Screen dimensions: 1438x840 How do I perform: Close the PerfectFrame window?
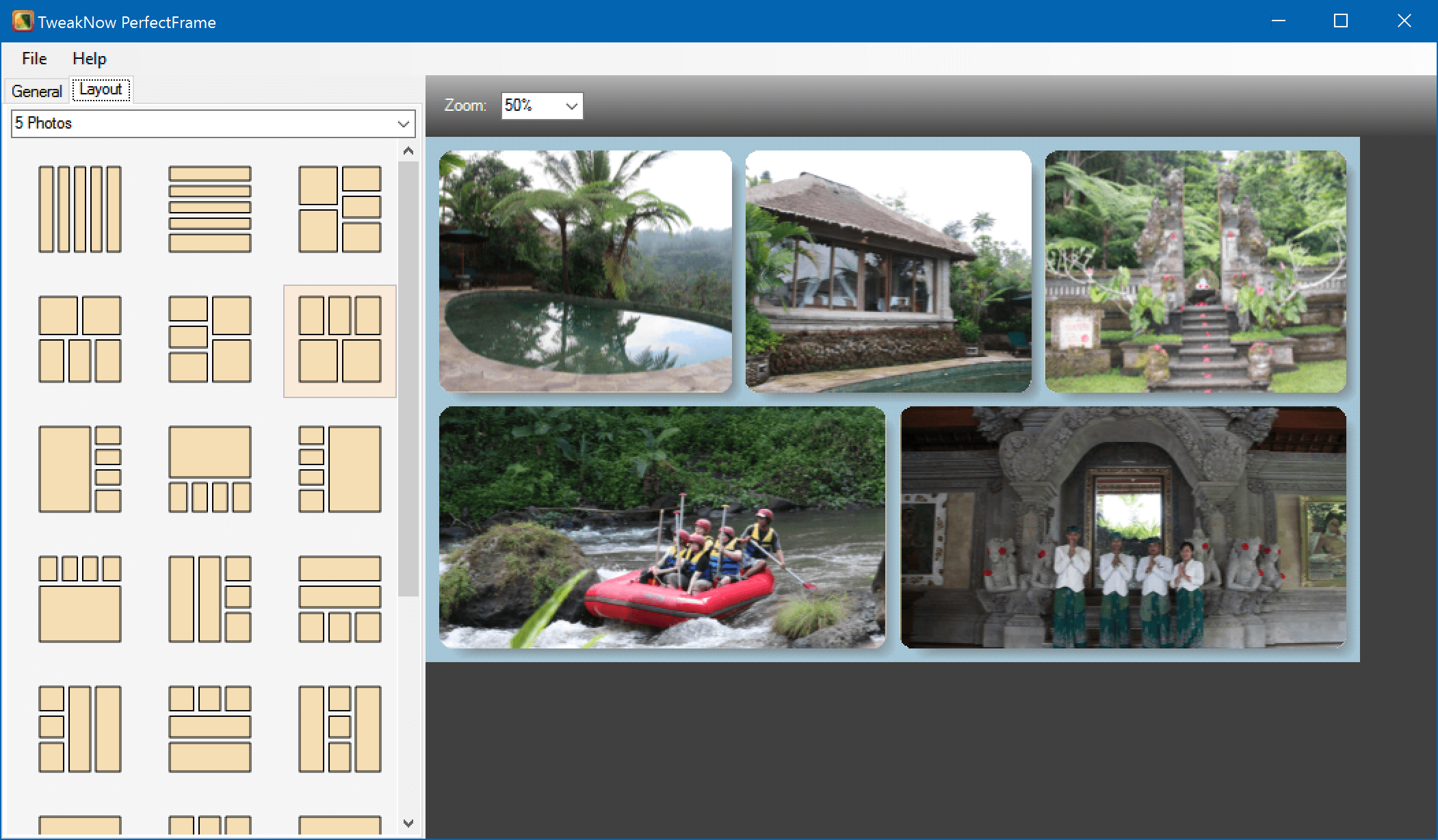coord(1404,21)
